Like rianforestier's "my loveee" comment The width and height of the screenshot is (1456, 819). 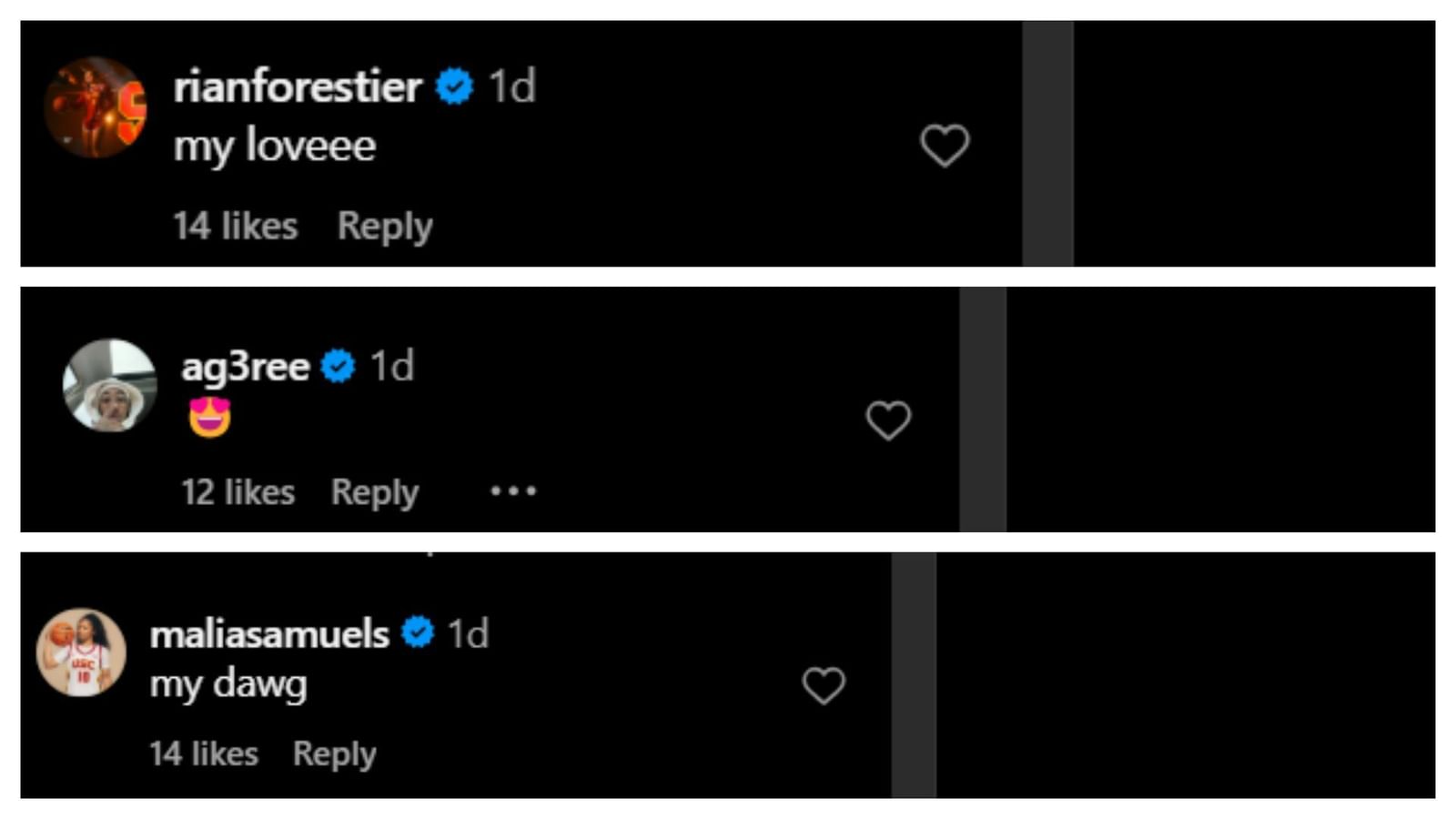pyautogui.click(x=945, y=146)
